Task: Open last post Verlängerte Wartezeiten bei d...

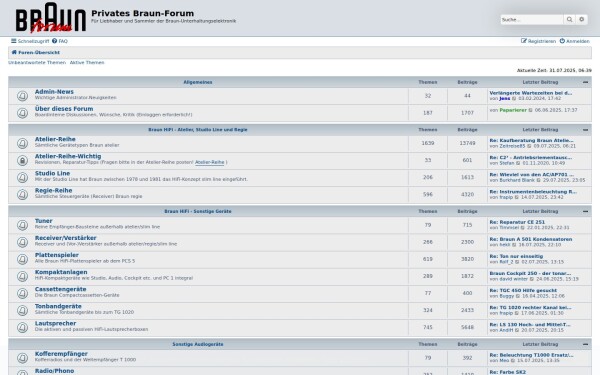Action: (531, 93)
